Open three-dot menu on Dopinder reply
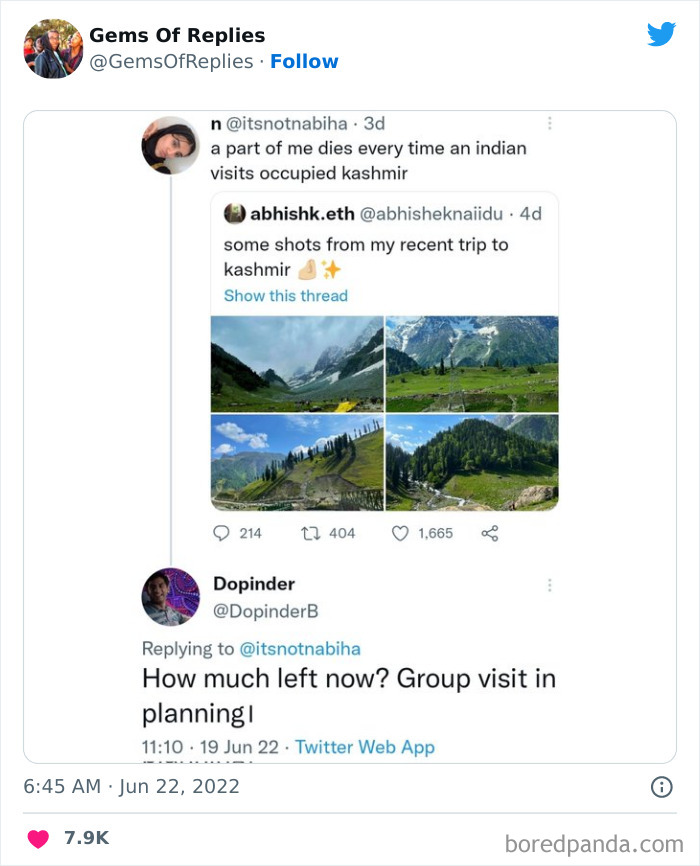 click(549, 585)
